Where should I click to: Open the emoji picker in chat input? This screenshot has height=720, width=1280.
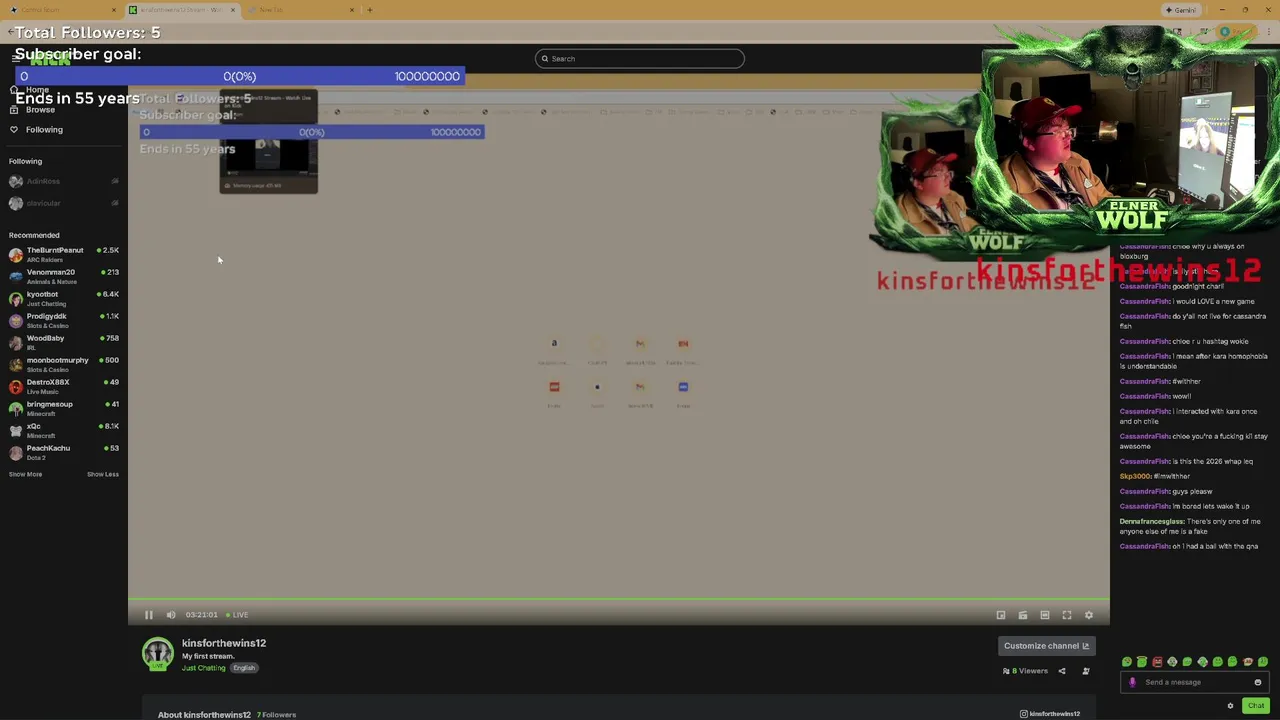(1258, 682)
